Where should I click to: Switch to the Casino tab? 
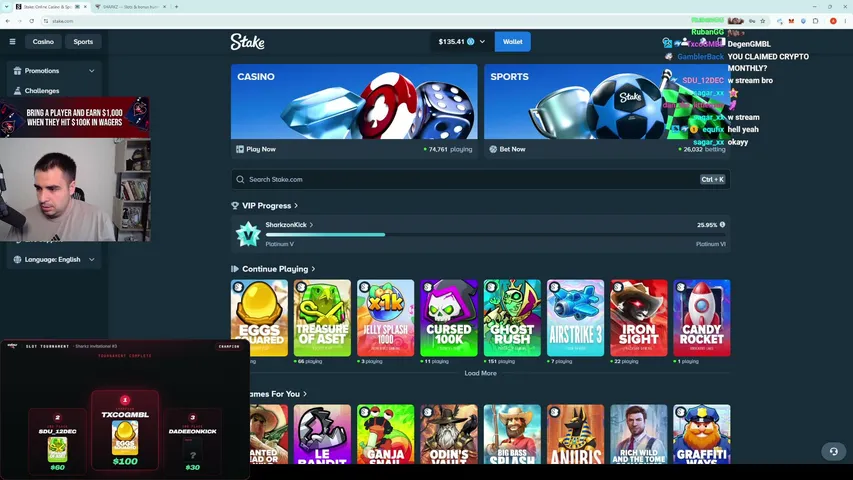coord(43,41)
